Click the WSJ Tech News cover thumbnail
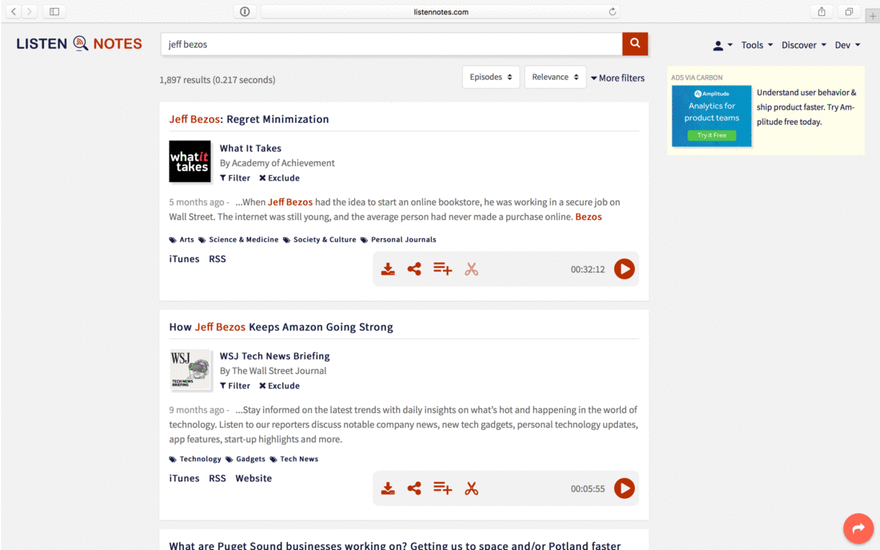Image resolution: width=880 pixels, height=550 pixels. (190, 370)
